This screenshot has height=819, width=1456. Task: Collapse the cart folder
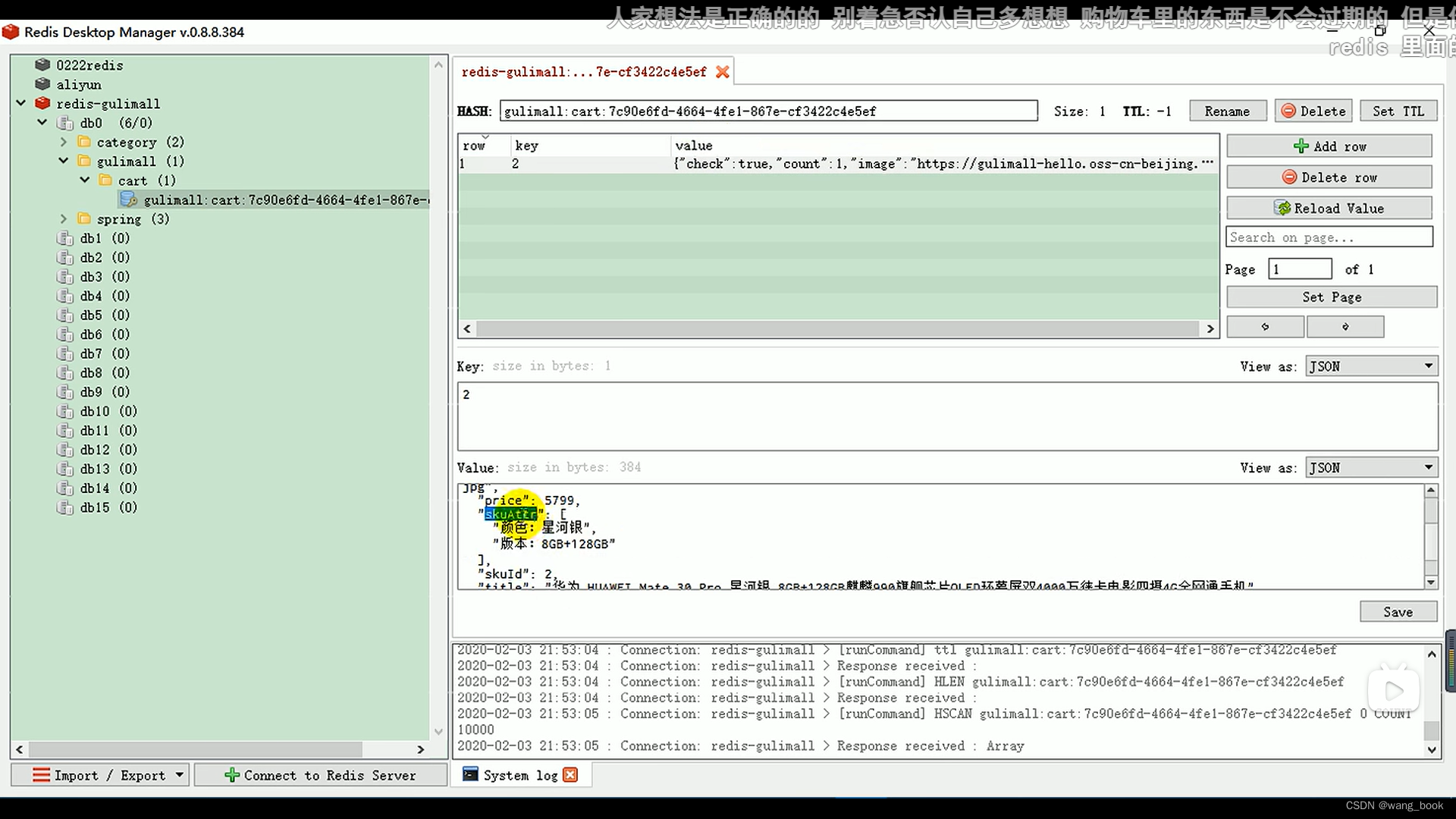[x=85, y=180]
